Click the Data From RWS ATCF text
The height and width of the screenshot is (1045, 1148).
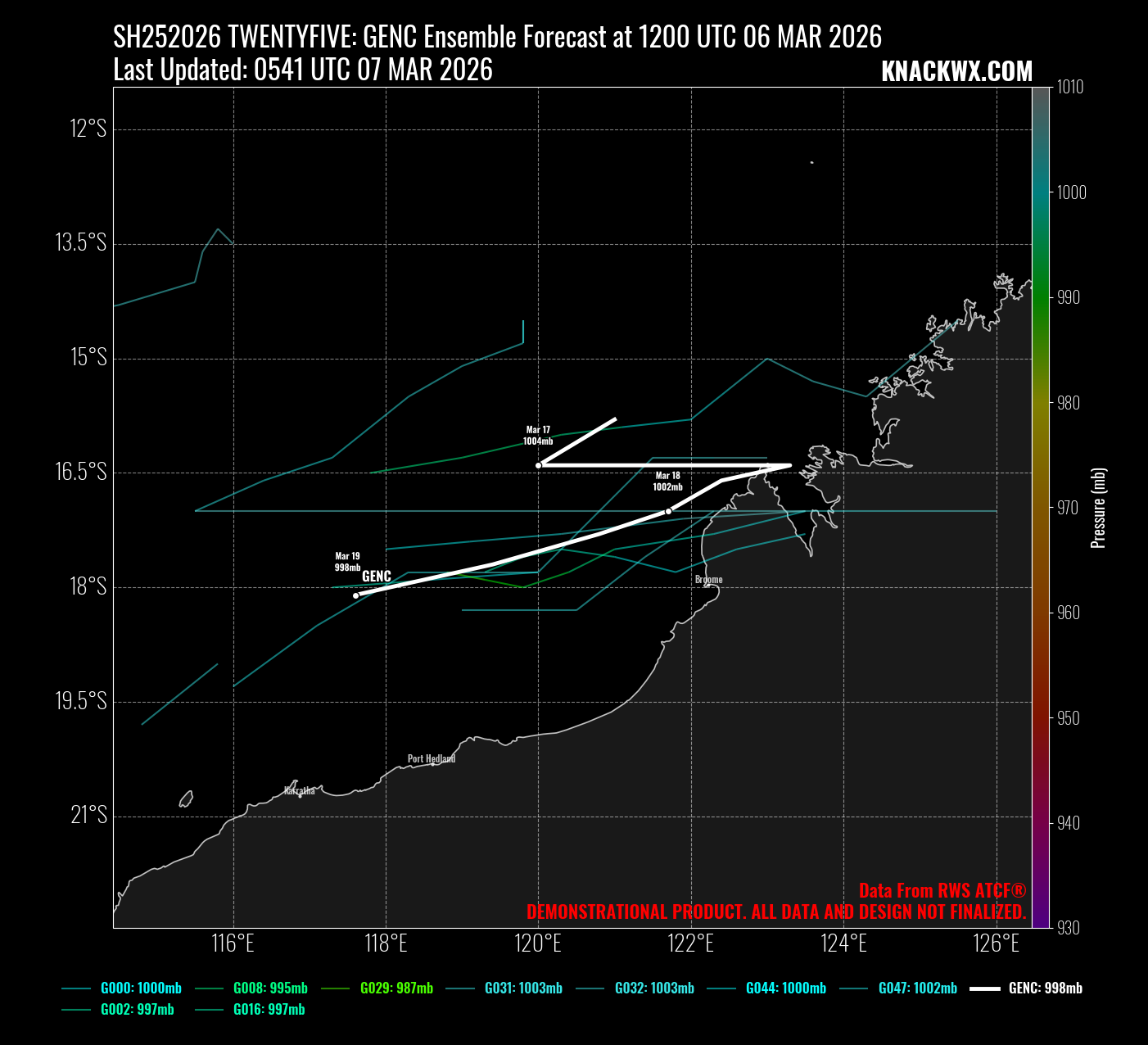(x=942, y=891)
